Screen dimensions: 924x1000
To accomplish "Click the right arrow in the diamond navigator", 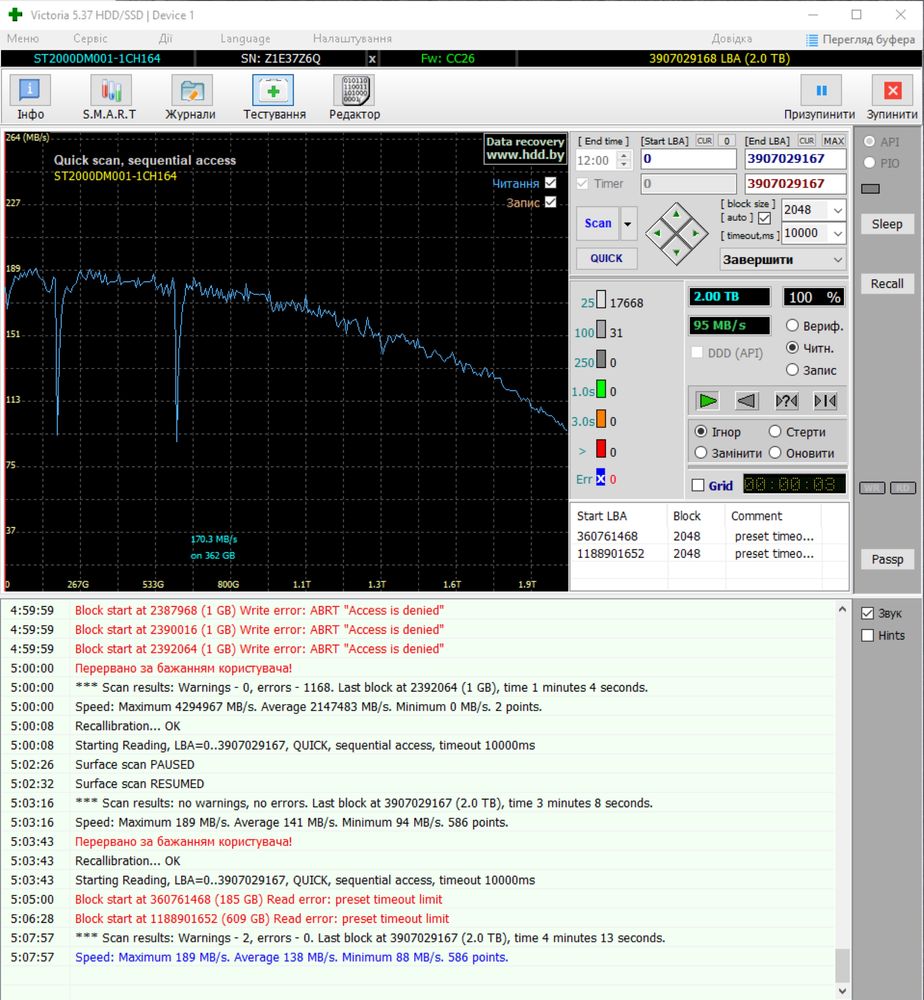I will [x=696, y=233].
